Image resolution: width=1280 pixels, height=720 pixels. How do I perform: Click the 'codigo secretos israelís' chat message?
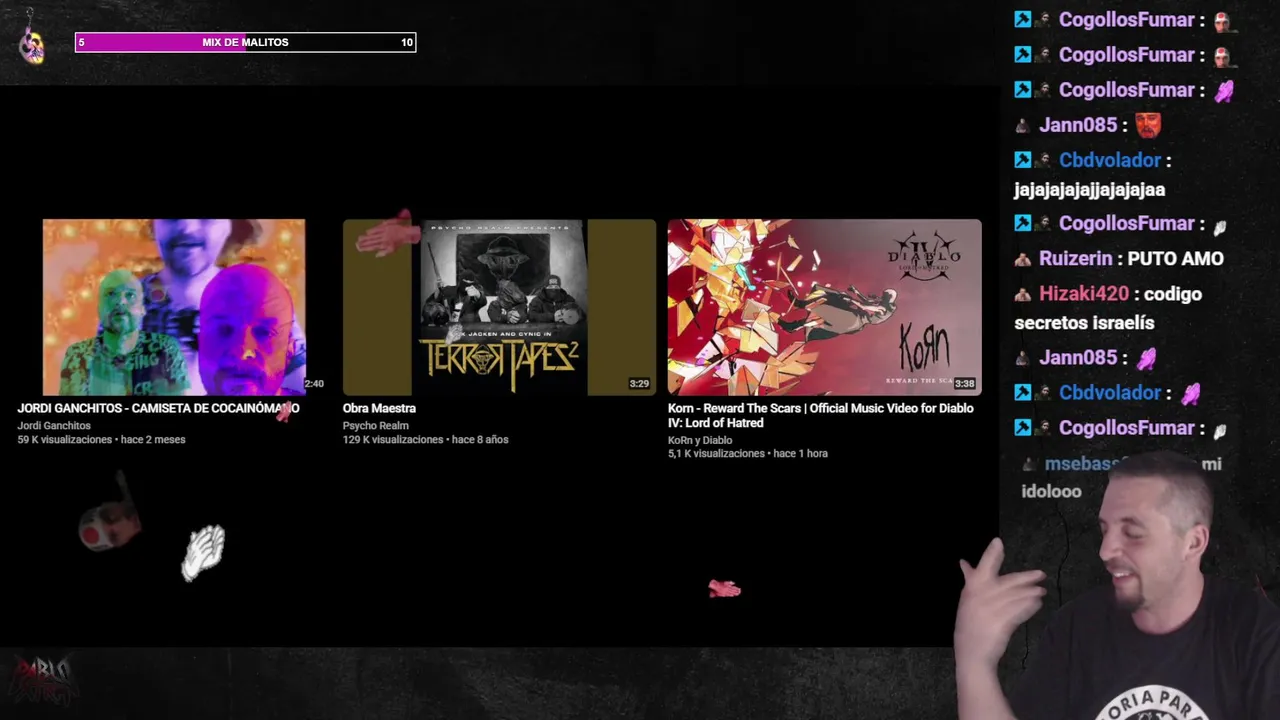pos(1108,308)
